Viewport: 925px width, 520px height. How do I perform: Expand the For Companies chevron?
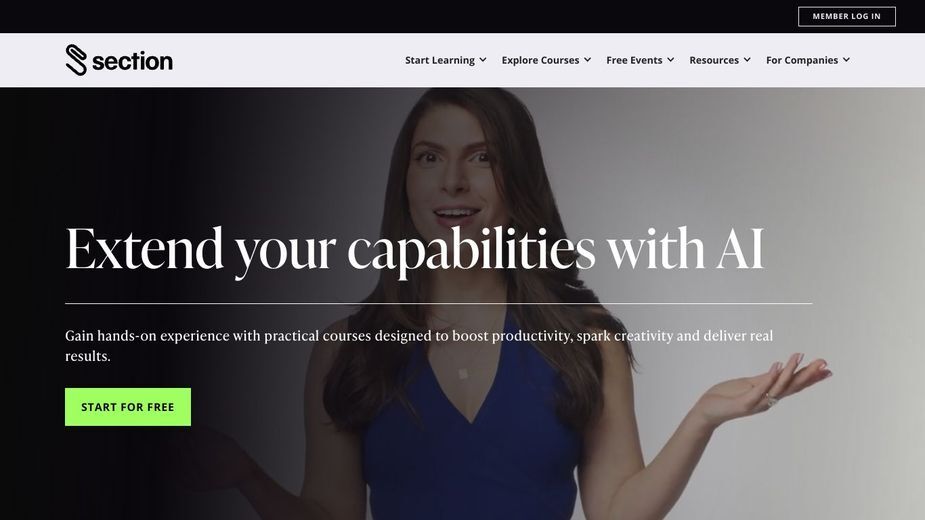coord(846,60)
